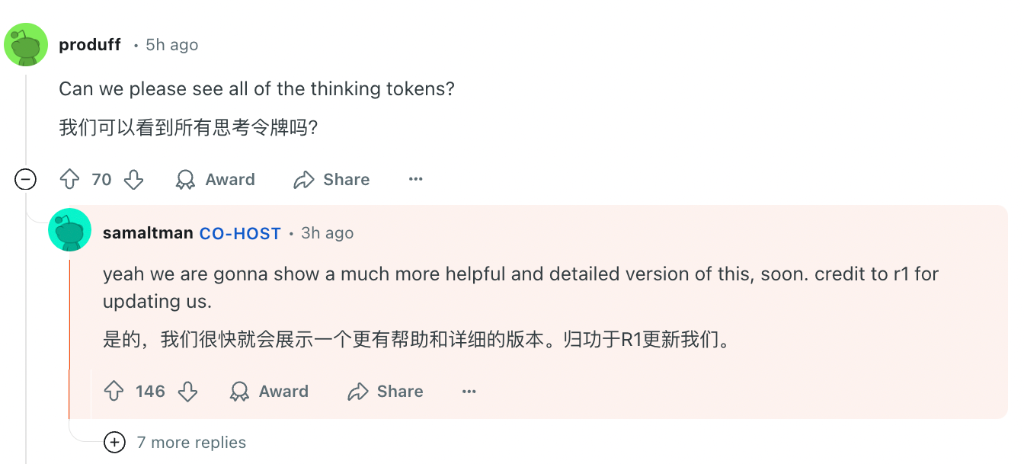Click the '3h ago' timestamp
This screenshot has height=464, width=1024.
click(x=327, y=233)
